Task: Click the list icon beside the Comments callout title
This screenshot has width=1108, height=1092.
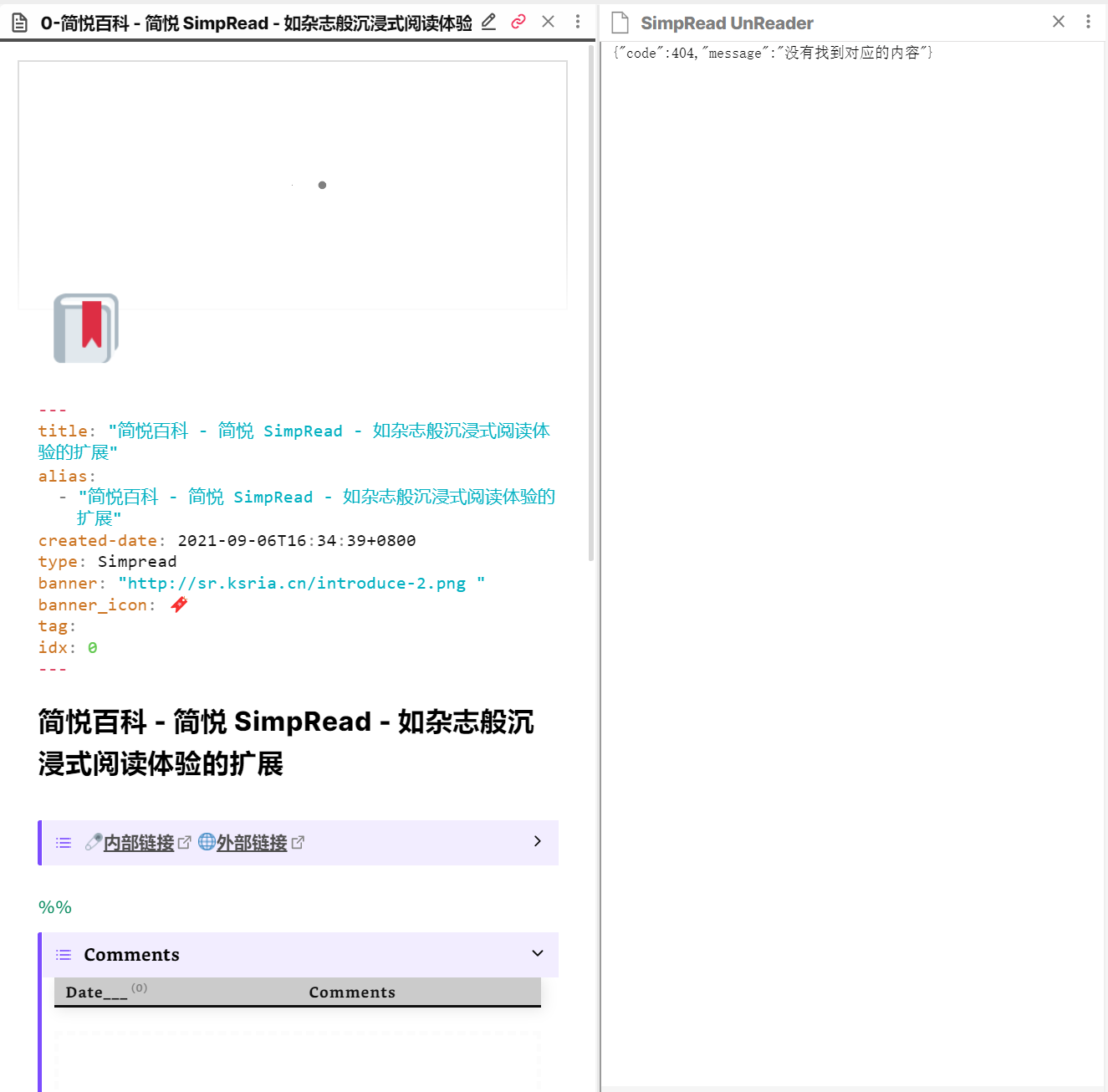Action: [64, 955]
